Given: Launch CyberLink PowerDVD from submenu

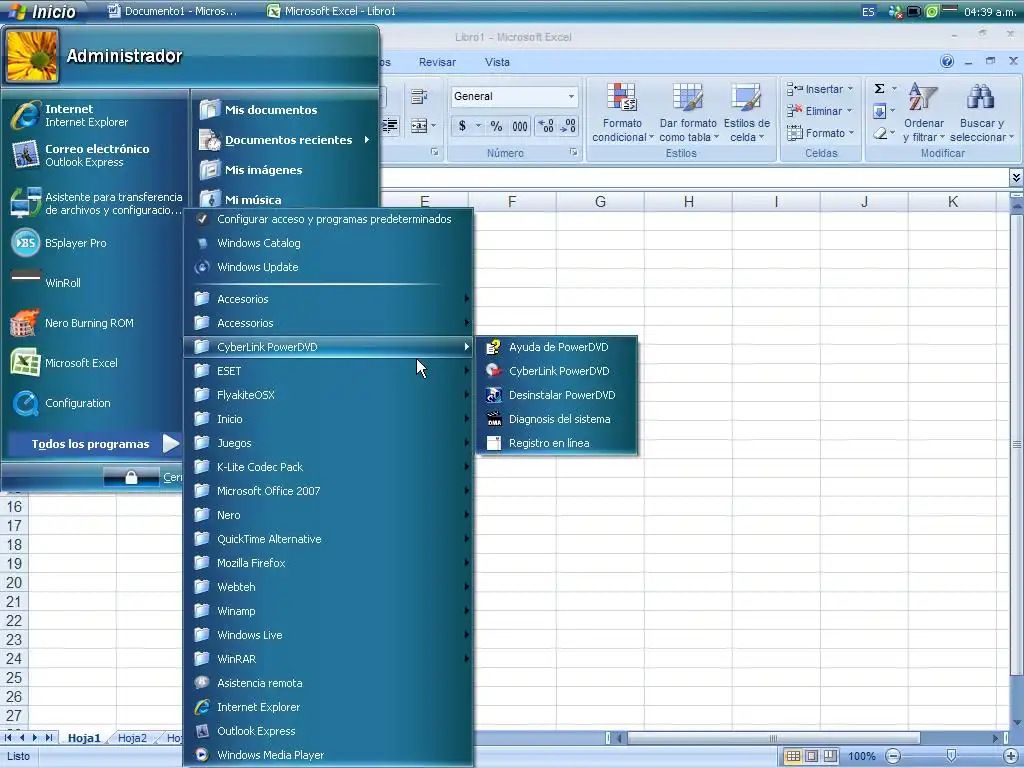Looking at the screenshot, I should (558, 371).
